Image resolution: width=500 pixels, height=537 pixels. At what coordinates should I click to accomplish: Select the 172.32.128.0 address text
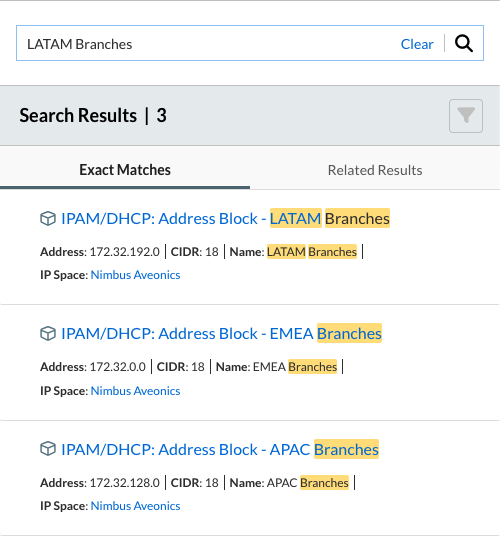124,483
